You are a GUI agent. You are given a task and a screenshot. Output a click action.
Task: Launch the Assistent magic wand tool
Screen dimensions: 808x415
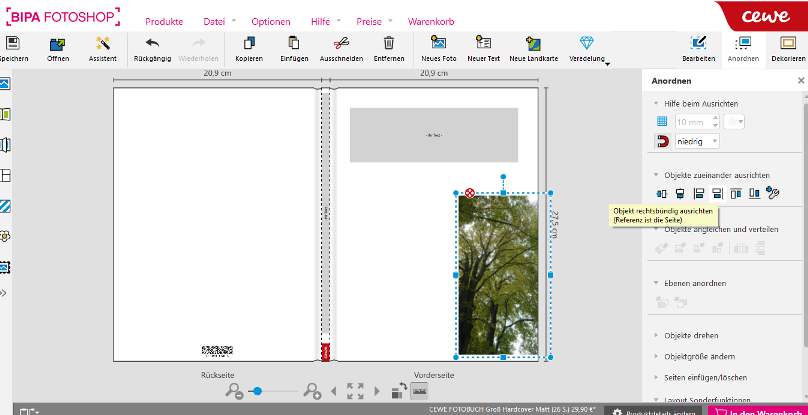(103, 43)
